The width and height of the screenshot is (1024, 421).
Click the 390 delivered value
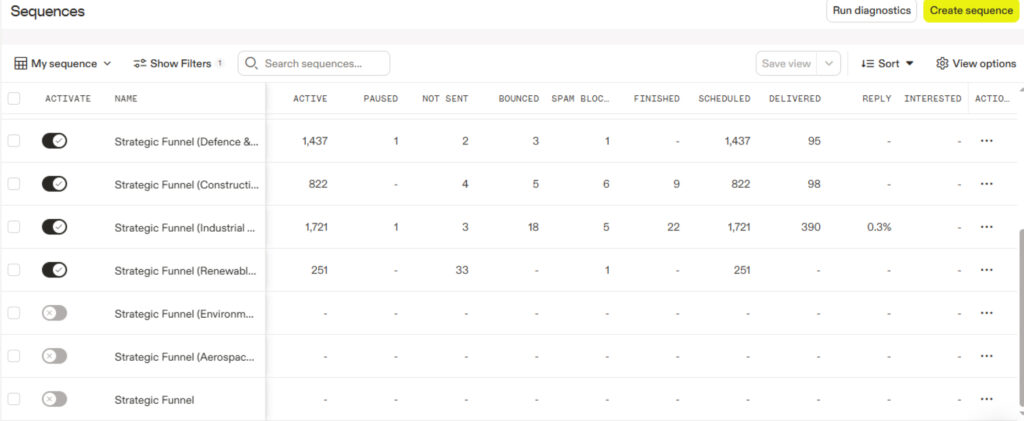pyautogui.click(x=812, y=227)
